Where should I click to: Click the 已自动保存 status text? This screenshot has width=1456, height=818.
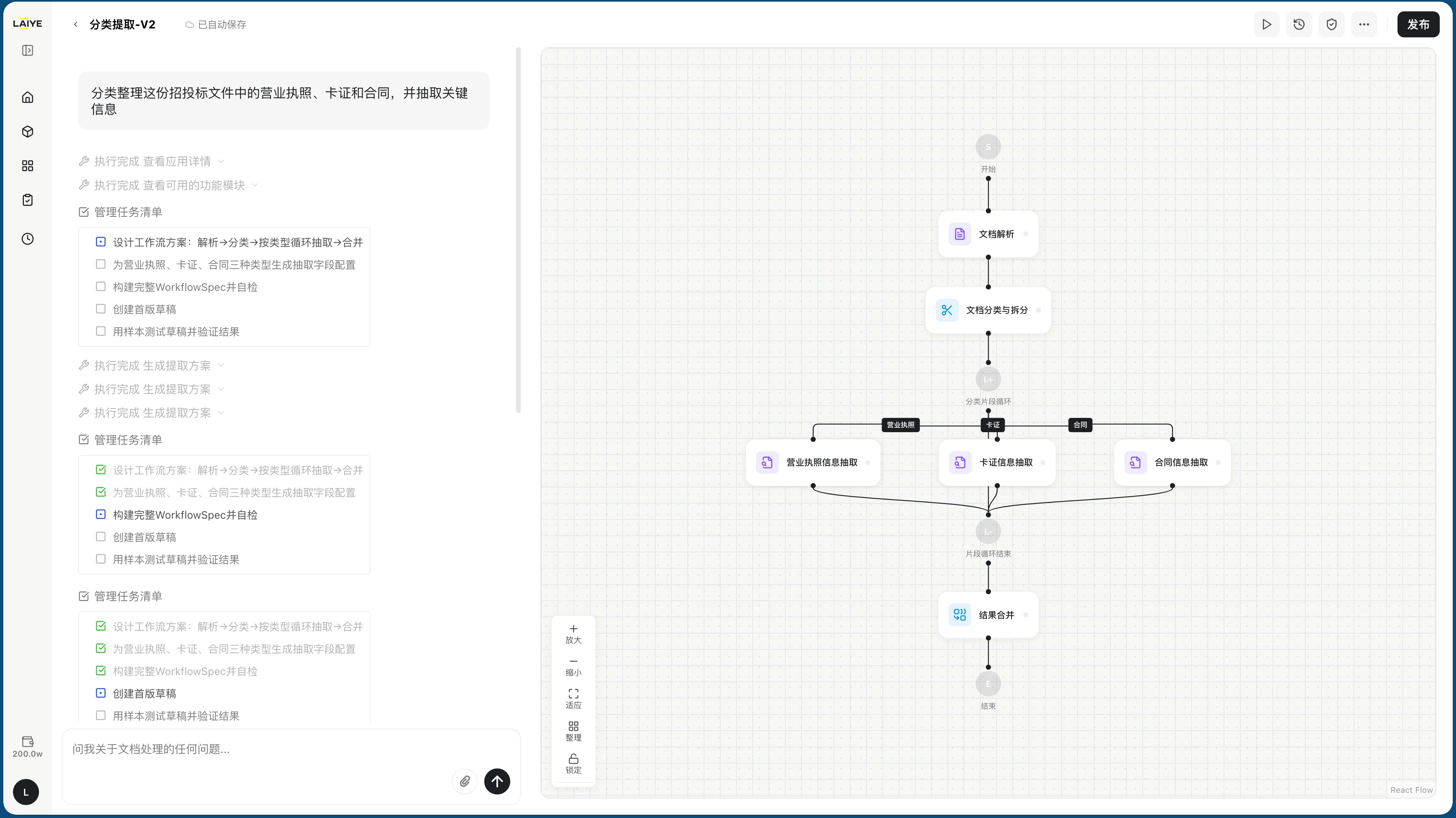(221, 25)
